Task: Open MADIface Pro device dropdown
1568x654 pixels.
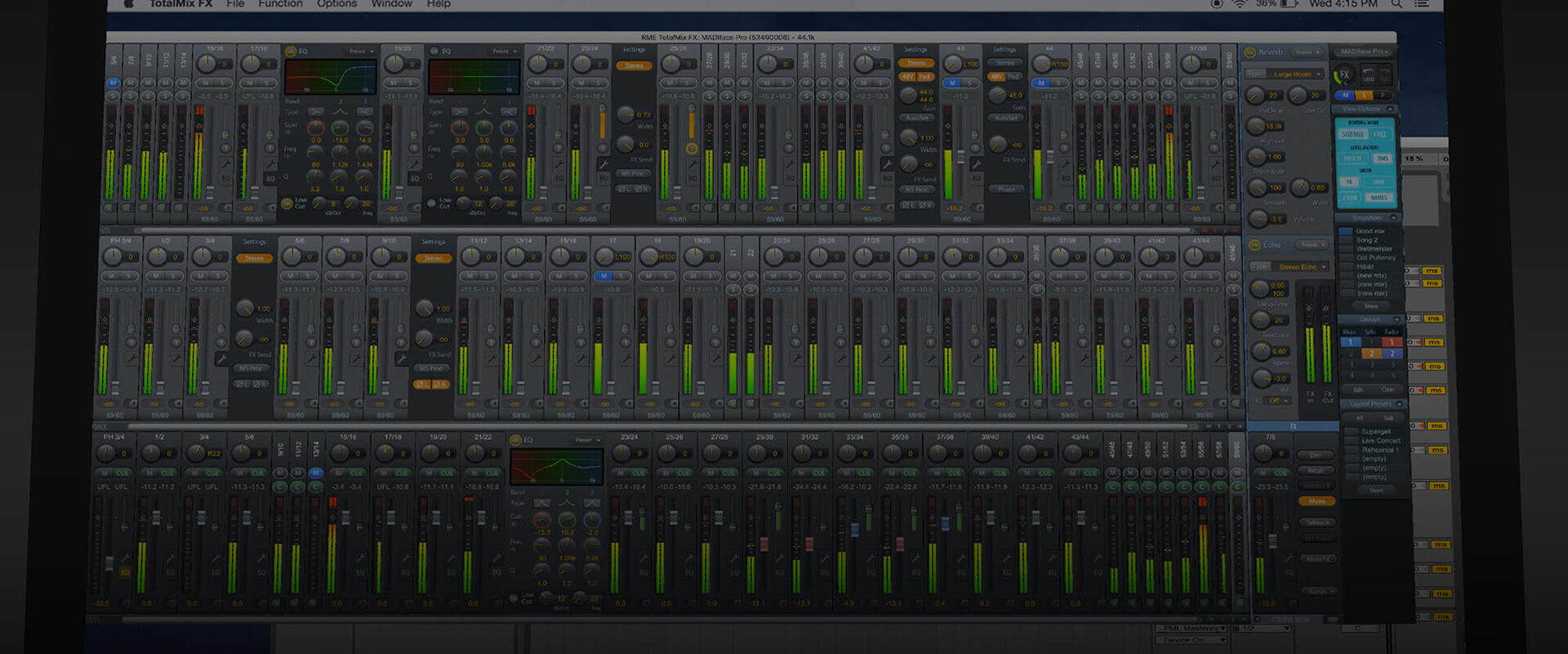Action: (1364, 51)
